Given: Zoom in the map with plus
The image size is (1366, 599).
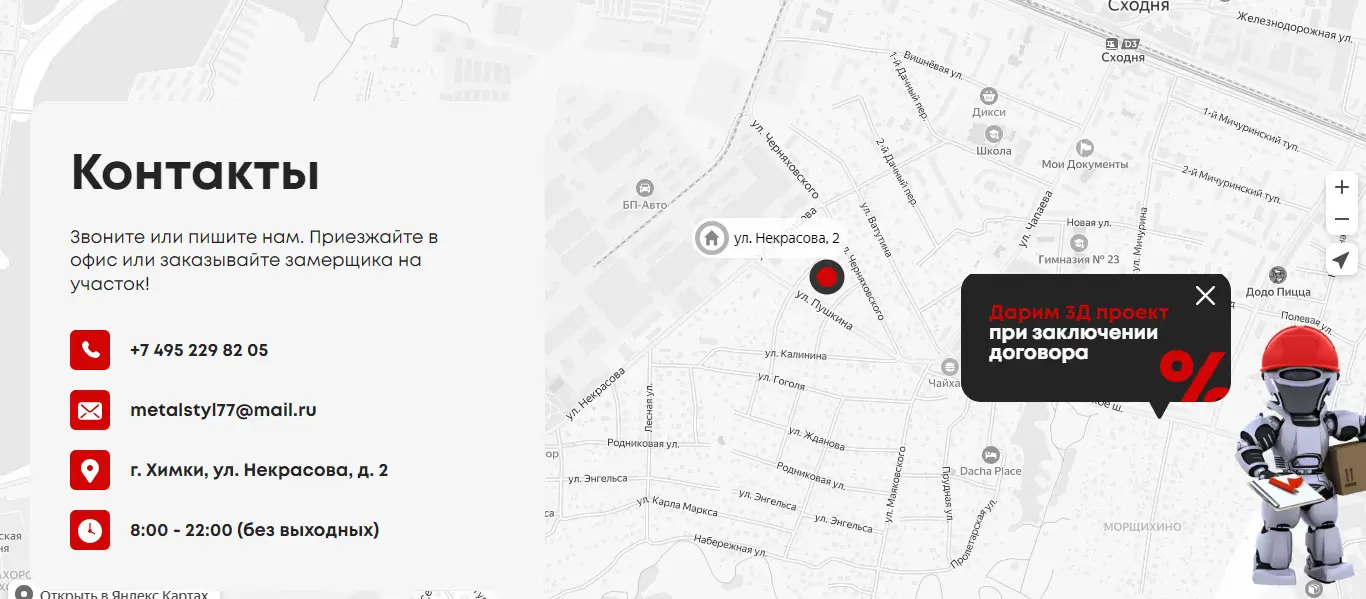Looking at the screenshot, I should (1342, 188).
